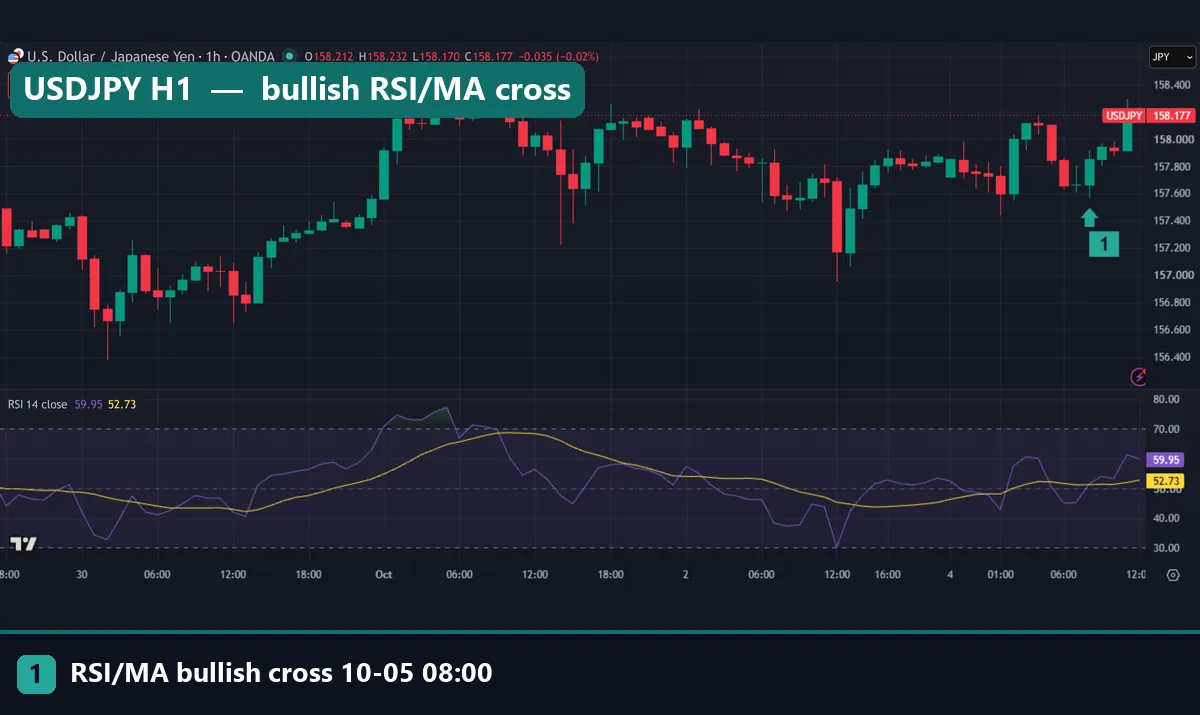Open chart settings via the gear icon
This screenshot has width=1200, height=715.
click(x=1172, y=575)
